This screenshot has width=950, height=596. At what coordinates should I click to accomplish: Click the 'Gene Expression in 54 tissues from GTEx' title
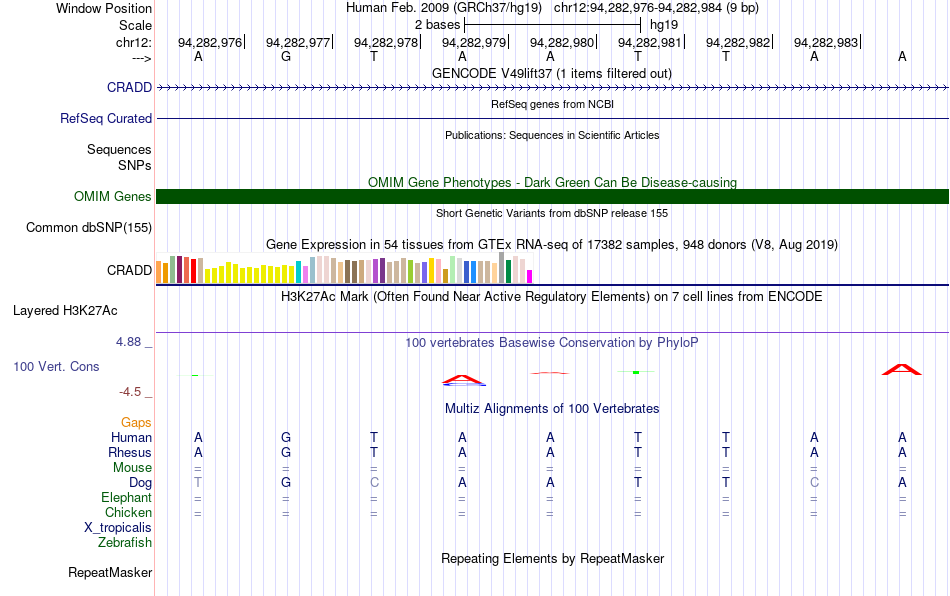coord(552,245)
